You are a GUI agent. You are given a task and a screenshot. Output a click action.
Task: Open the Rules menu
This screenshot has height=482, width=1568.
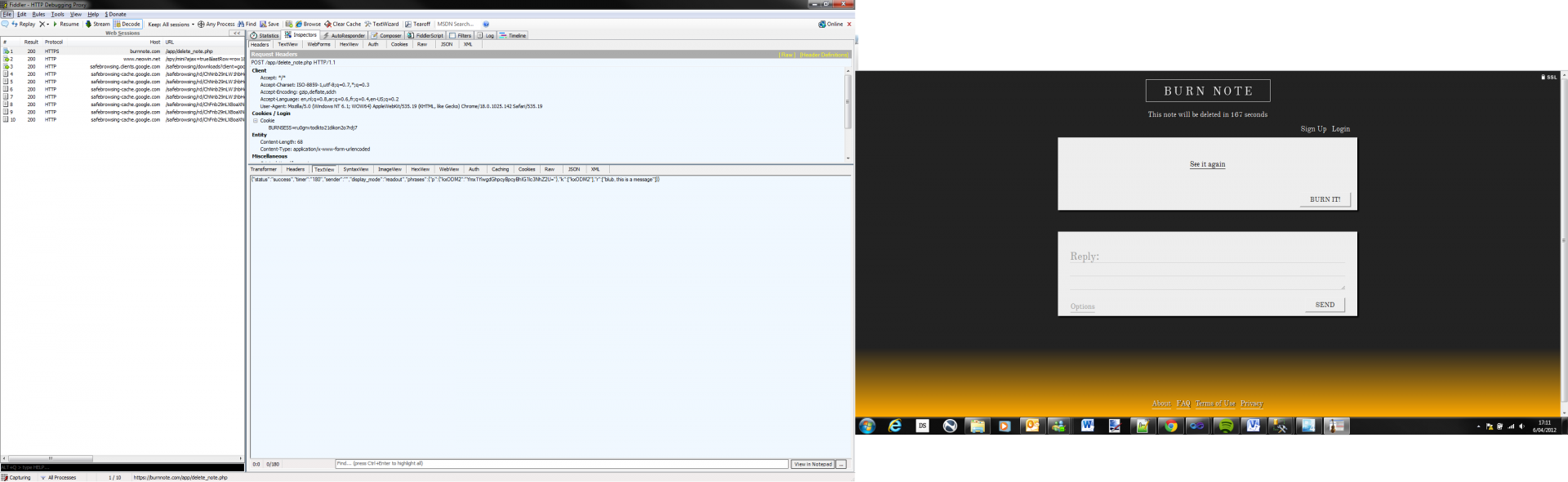[38, 15]
